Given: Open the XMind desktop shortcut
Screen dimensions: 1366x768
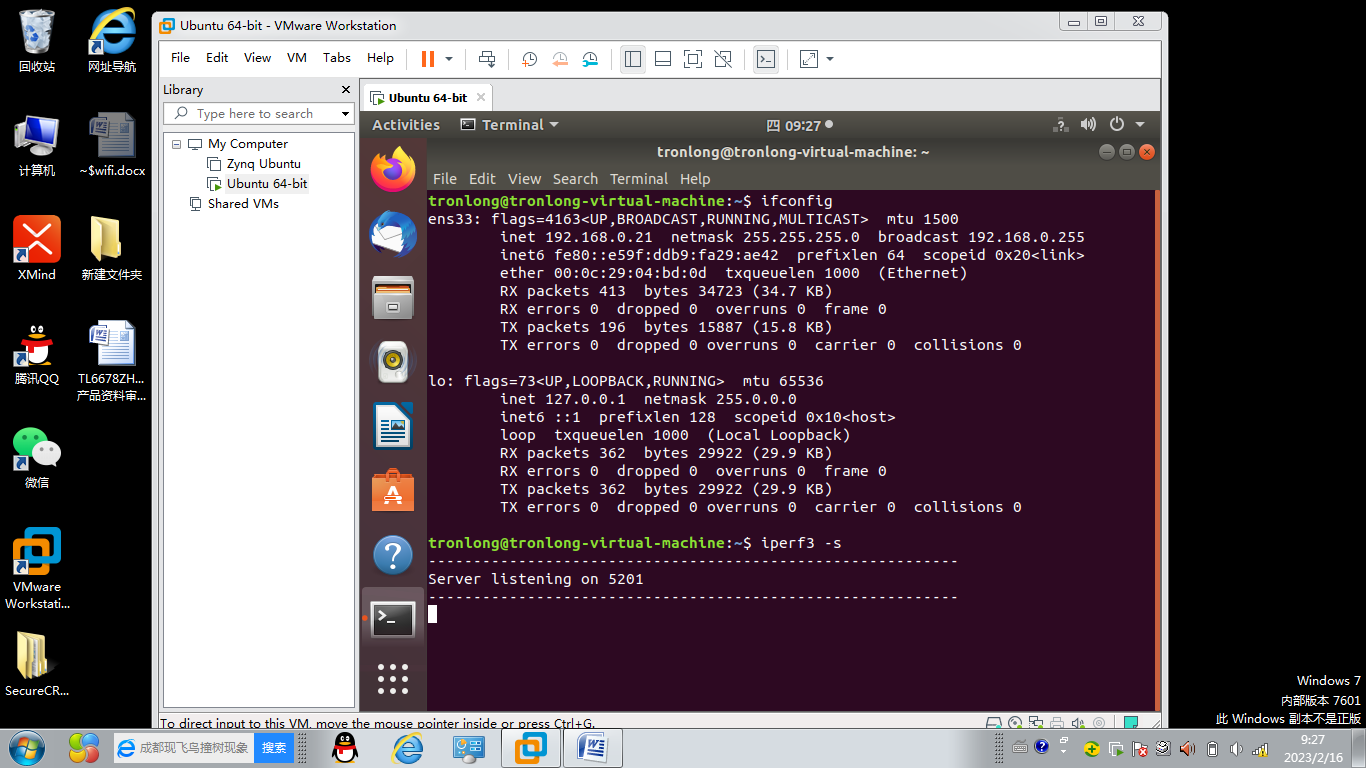Looking at the screenshot, I should tap(37, 249).
